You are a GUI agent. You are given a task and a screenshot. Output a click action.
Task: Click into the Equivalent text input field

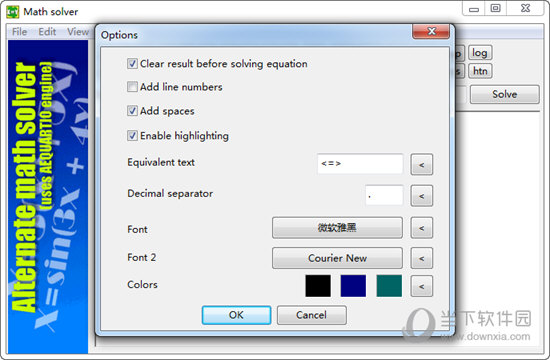click(360, 164)
